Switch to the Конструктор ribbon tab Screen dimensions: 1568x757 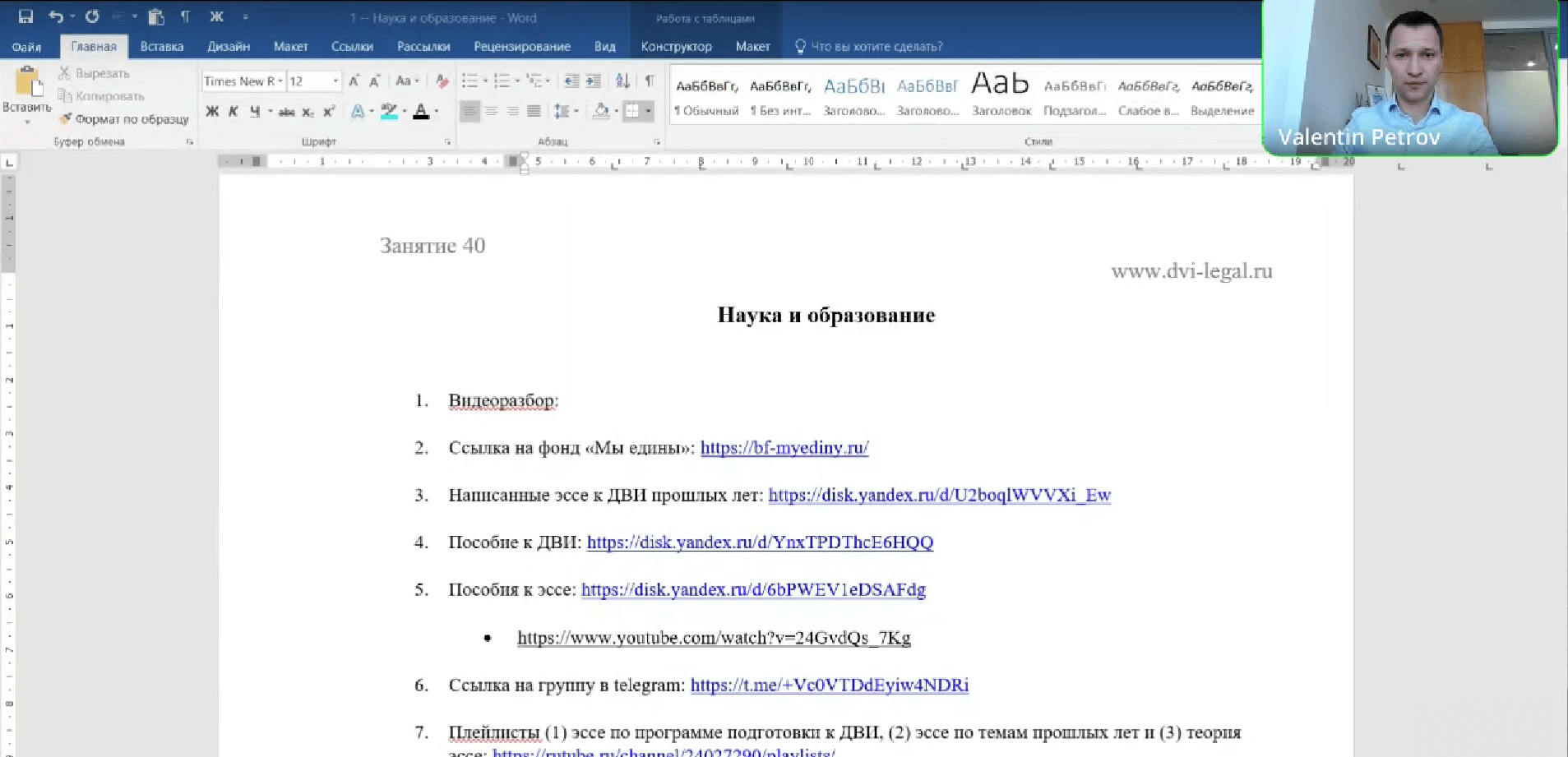coord(676,46)
